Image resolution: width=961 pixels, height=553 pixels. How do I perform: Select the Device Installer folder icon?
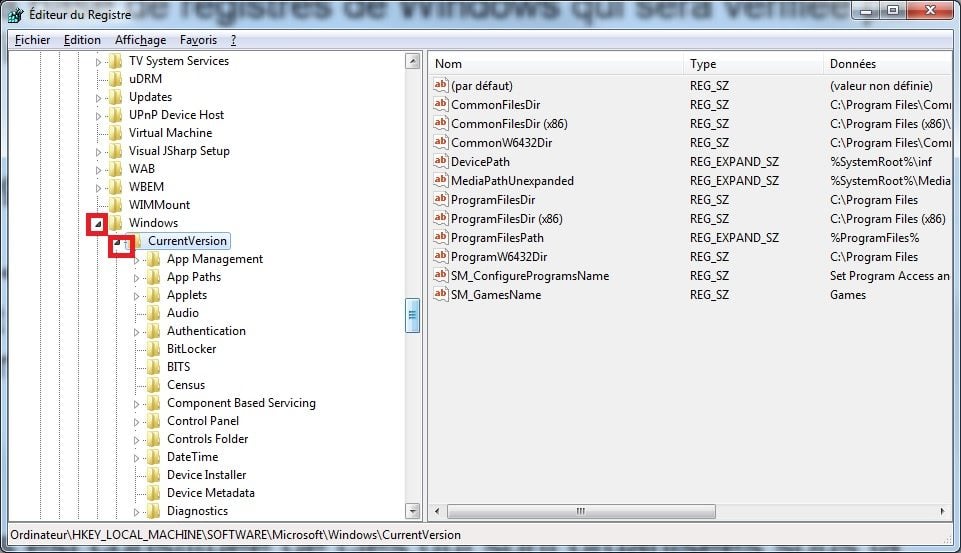[x=154, y=475]
